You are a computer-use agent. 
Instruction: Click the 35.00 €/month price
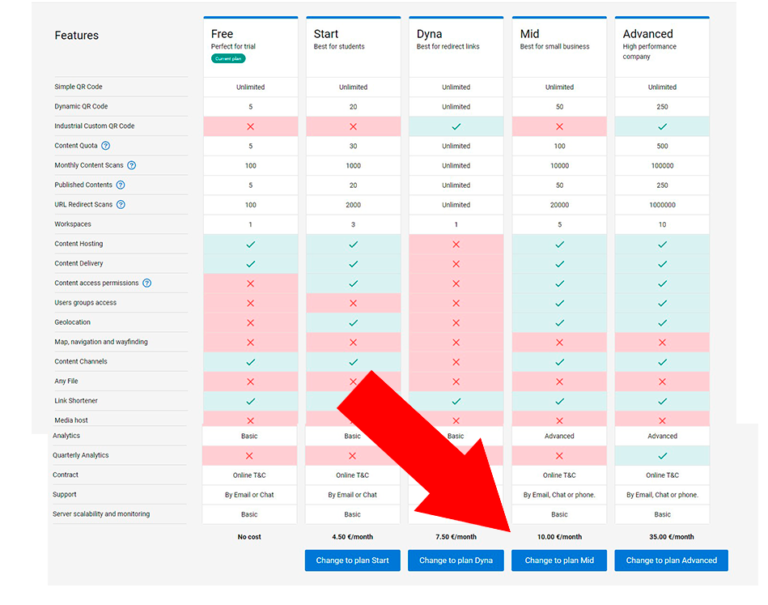672,537
